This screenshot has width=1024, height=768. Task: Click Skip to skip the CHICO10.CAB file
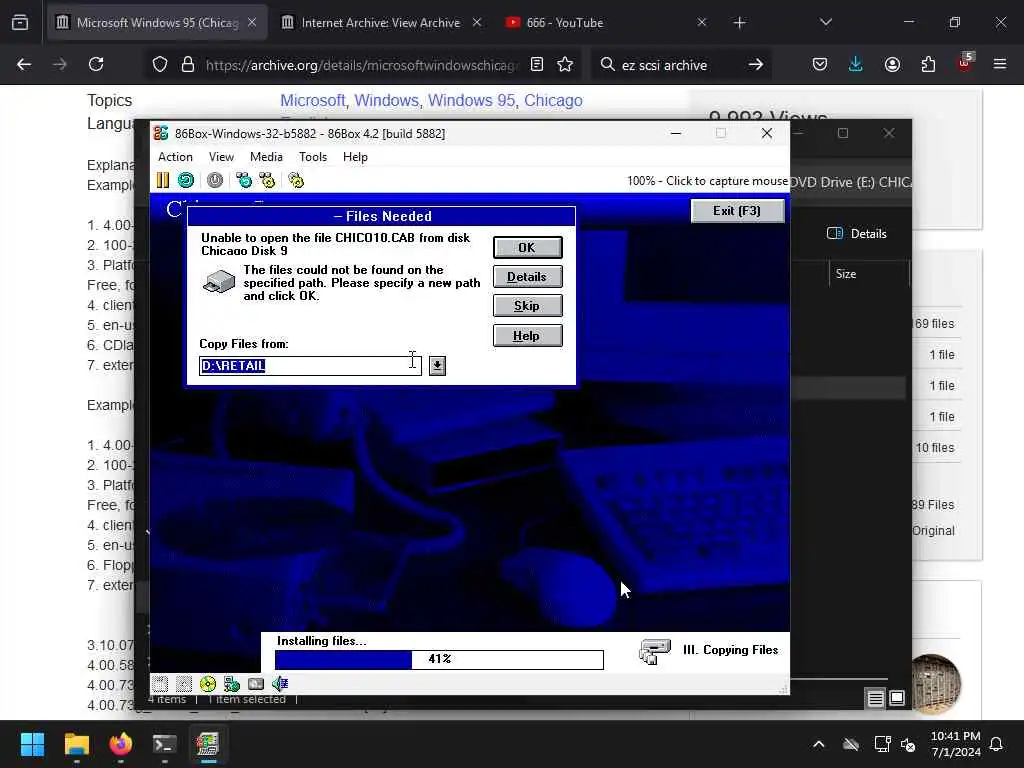point(527,306)
